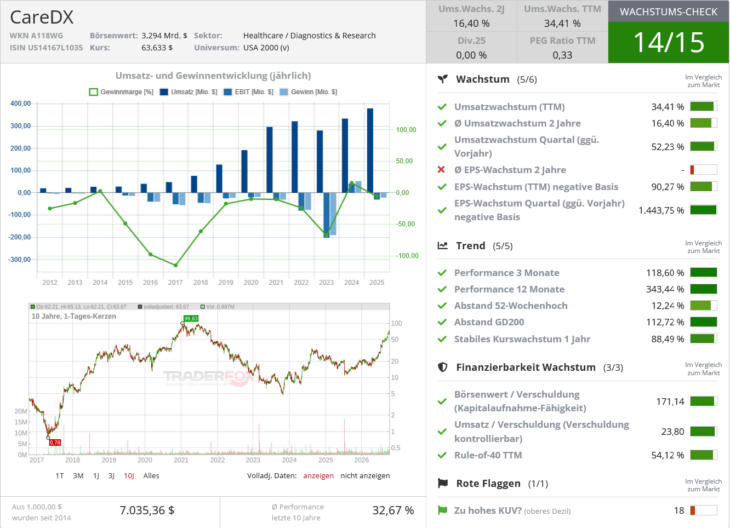The width and height of the screenshot is (730, 528).
Task: Toggle the Gewinnmarge [%] legend entry
Action: pyautogui.click(x=121, y=92)
